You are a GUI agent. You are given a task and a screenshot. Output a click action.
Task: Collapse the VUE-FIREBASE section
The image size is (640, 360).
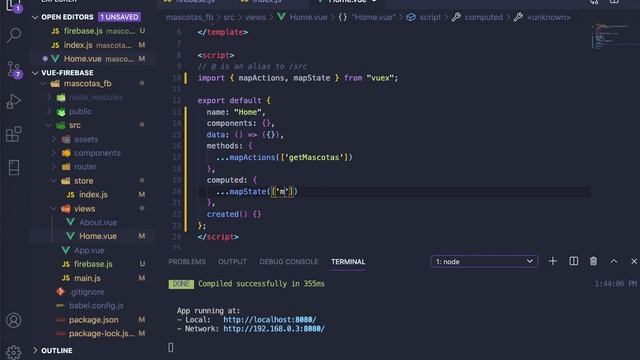tap(35, 73)
